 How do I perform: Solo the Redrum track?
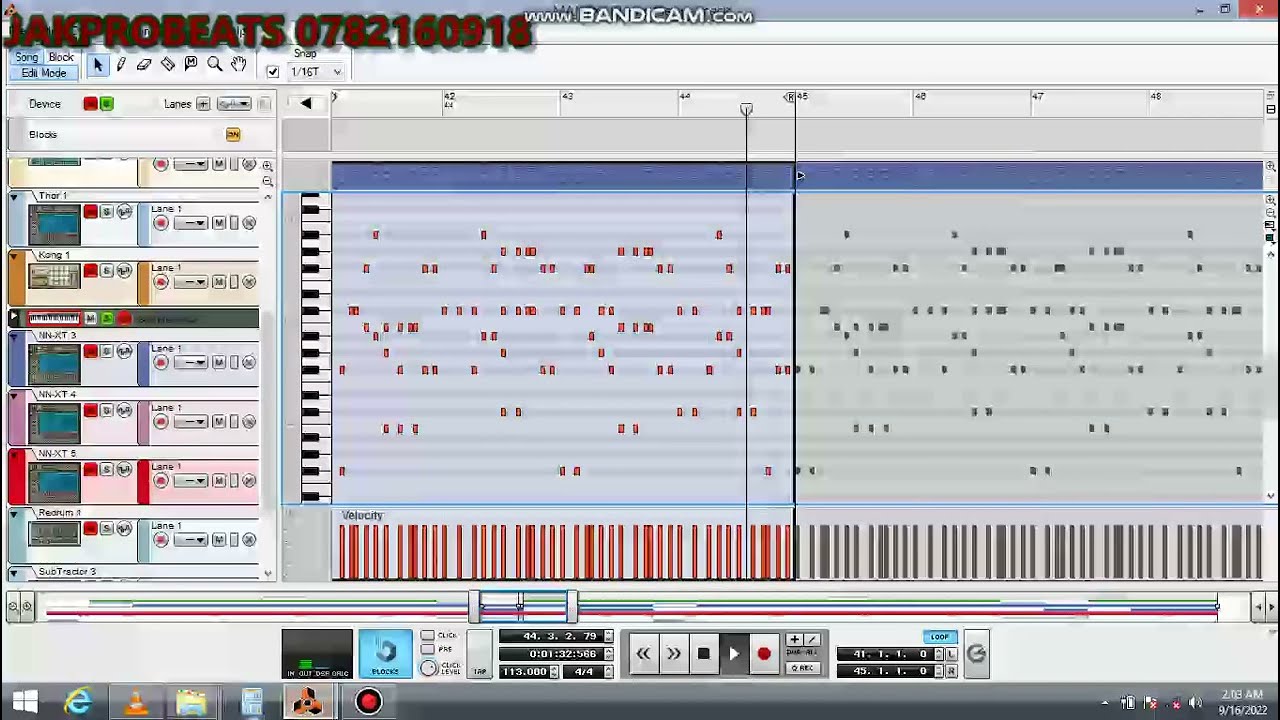(107, 529)
